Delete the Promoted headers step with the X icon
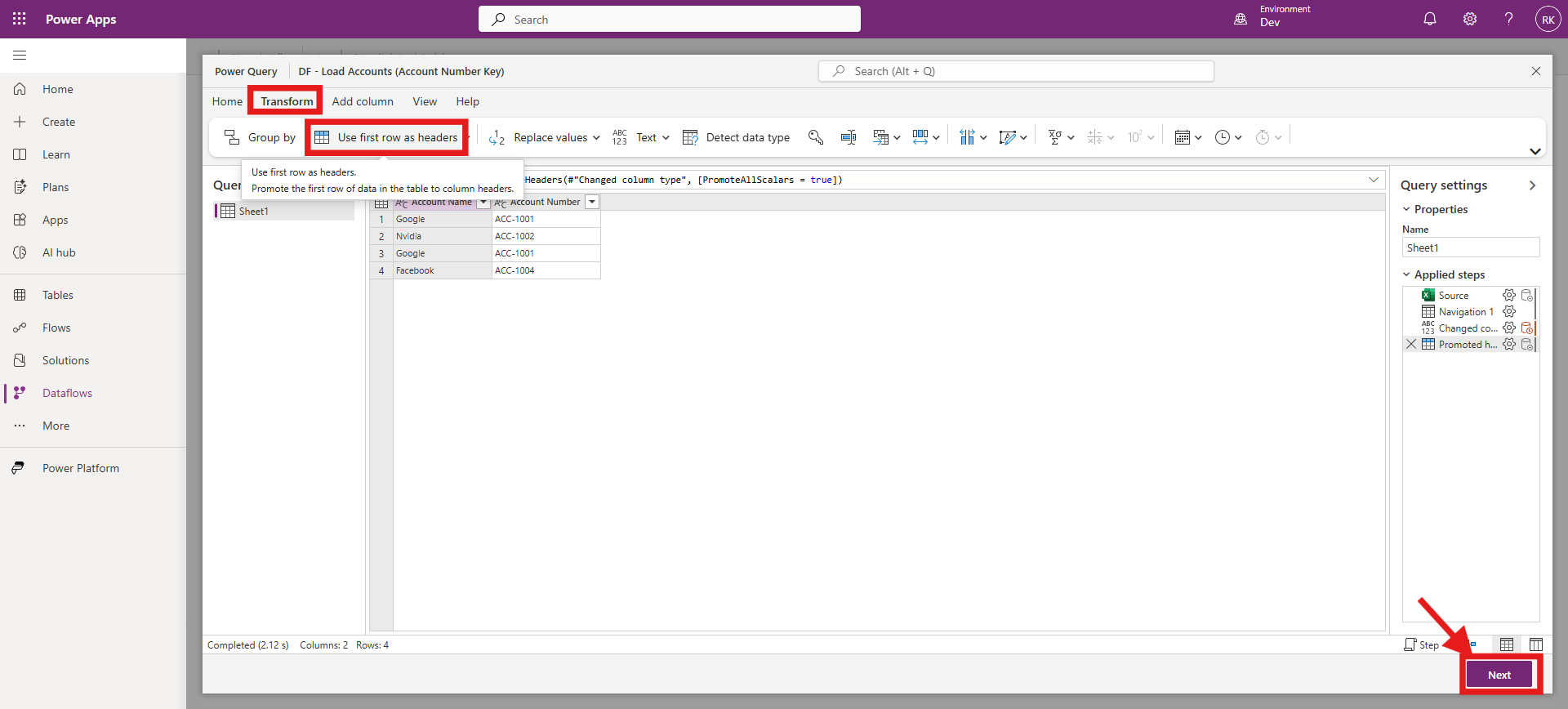The width and height of the screenshot is (1568, 709). pyautogui.click(x=1411, y=344)
